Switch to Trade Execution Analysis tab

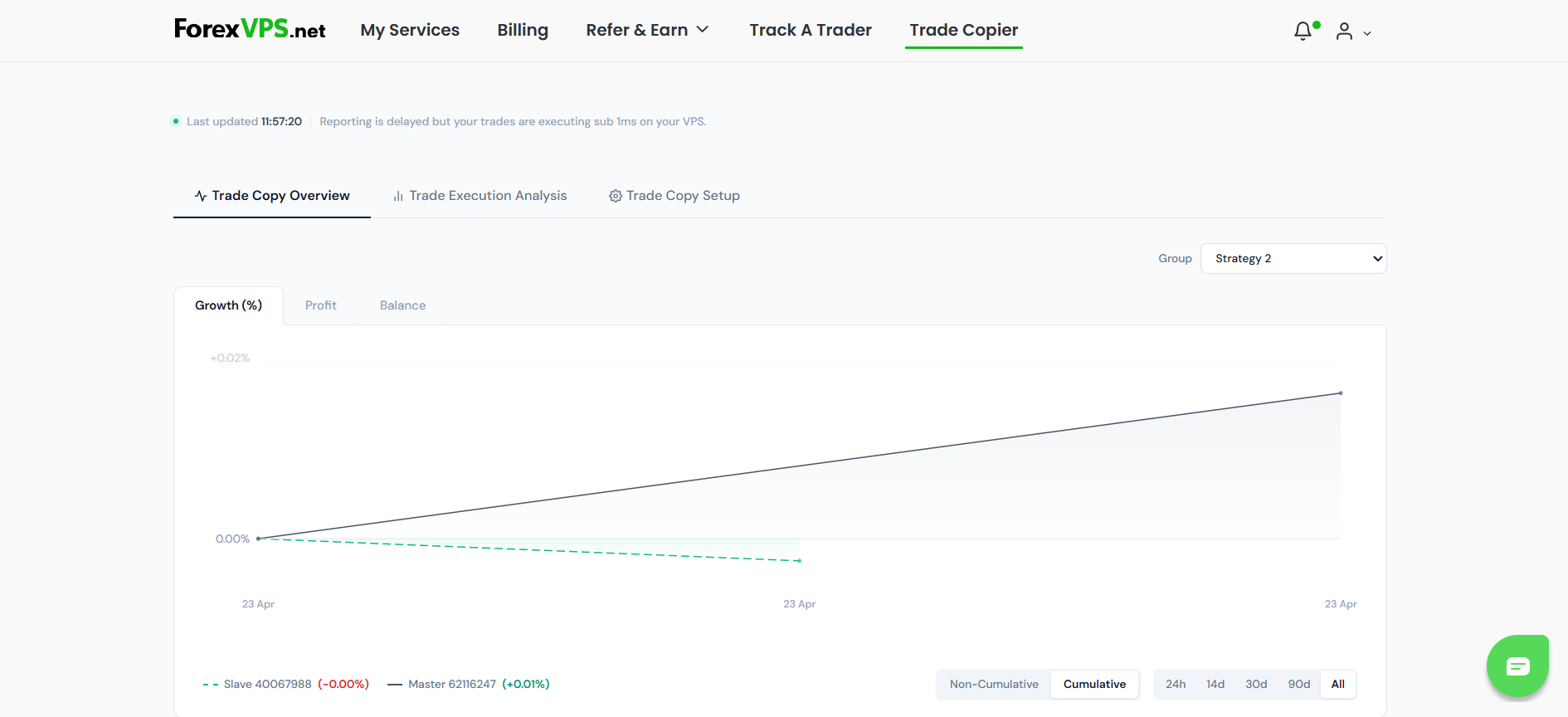[480, 196]
